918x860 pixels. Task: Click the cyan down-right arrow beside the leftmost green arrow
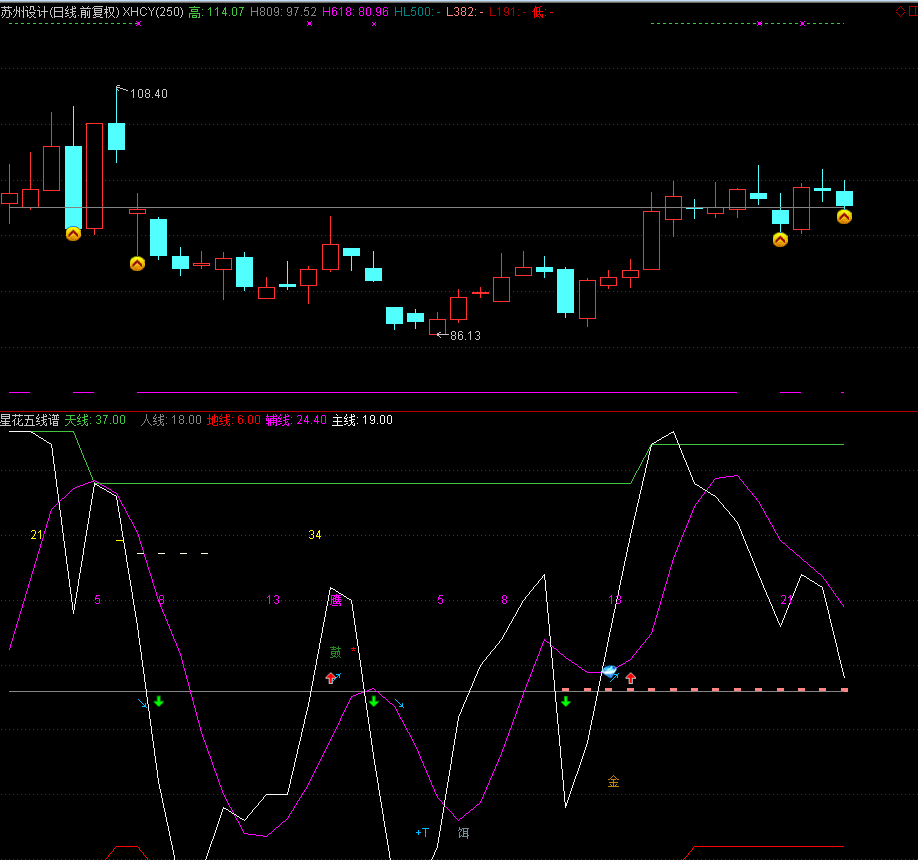[143, 703]
